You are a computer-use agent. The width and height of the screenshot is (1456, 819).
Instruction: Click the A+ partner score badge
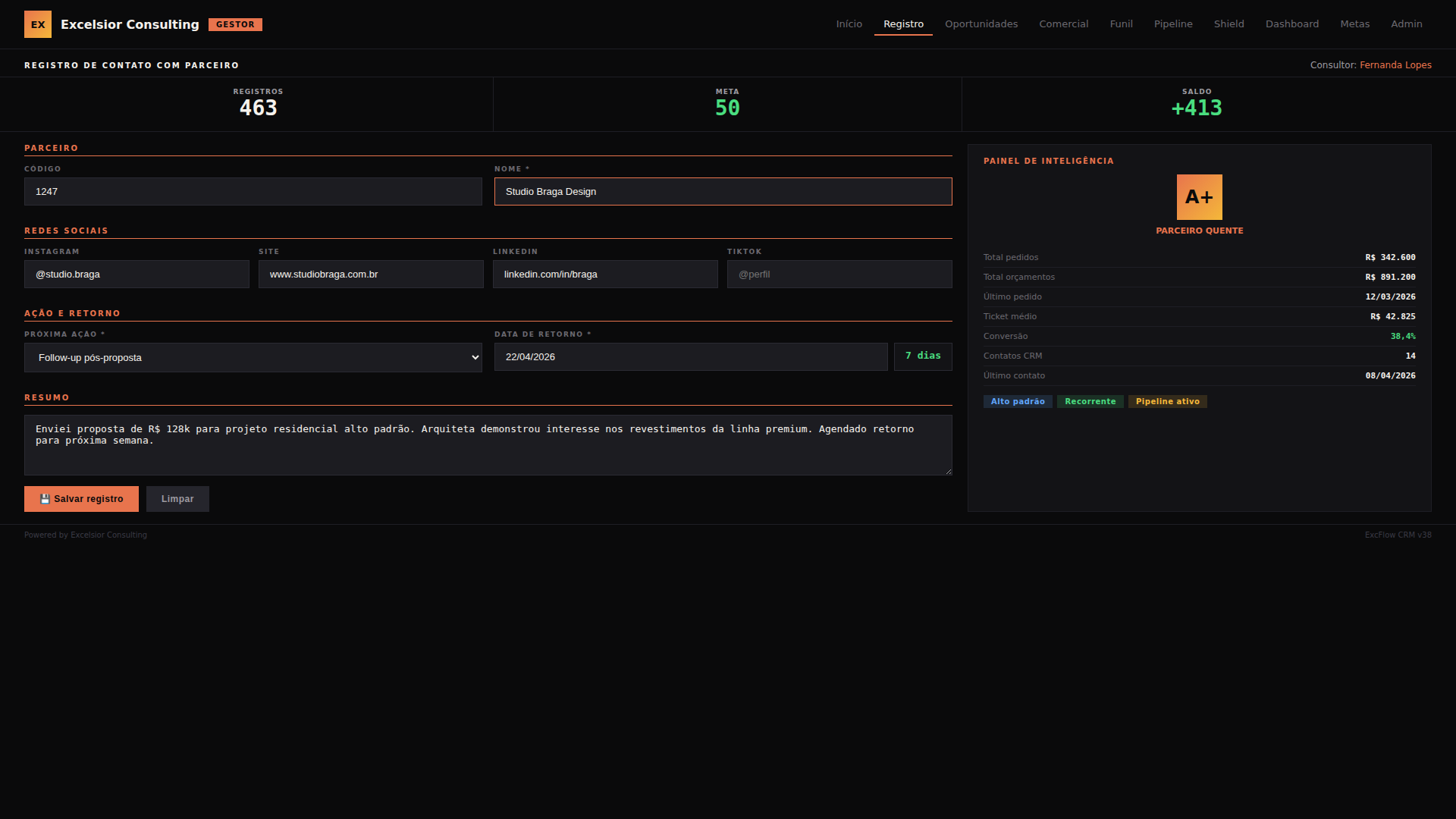pyautogui.click(x=1199, y=197)
